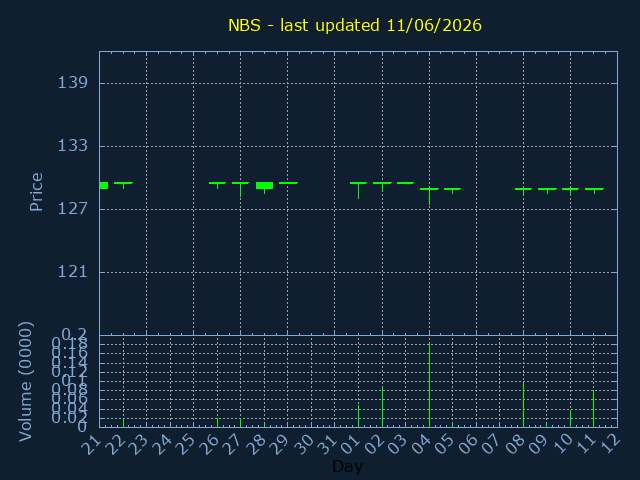640x480 pixels.
Task: Click the filled green candle on day 28
Action: pyautogui.click(x=264, y=186)
